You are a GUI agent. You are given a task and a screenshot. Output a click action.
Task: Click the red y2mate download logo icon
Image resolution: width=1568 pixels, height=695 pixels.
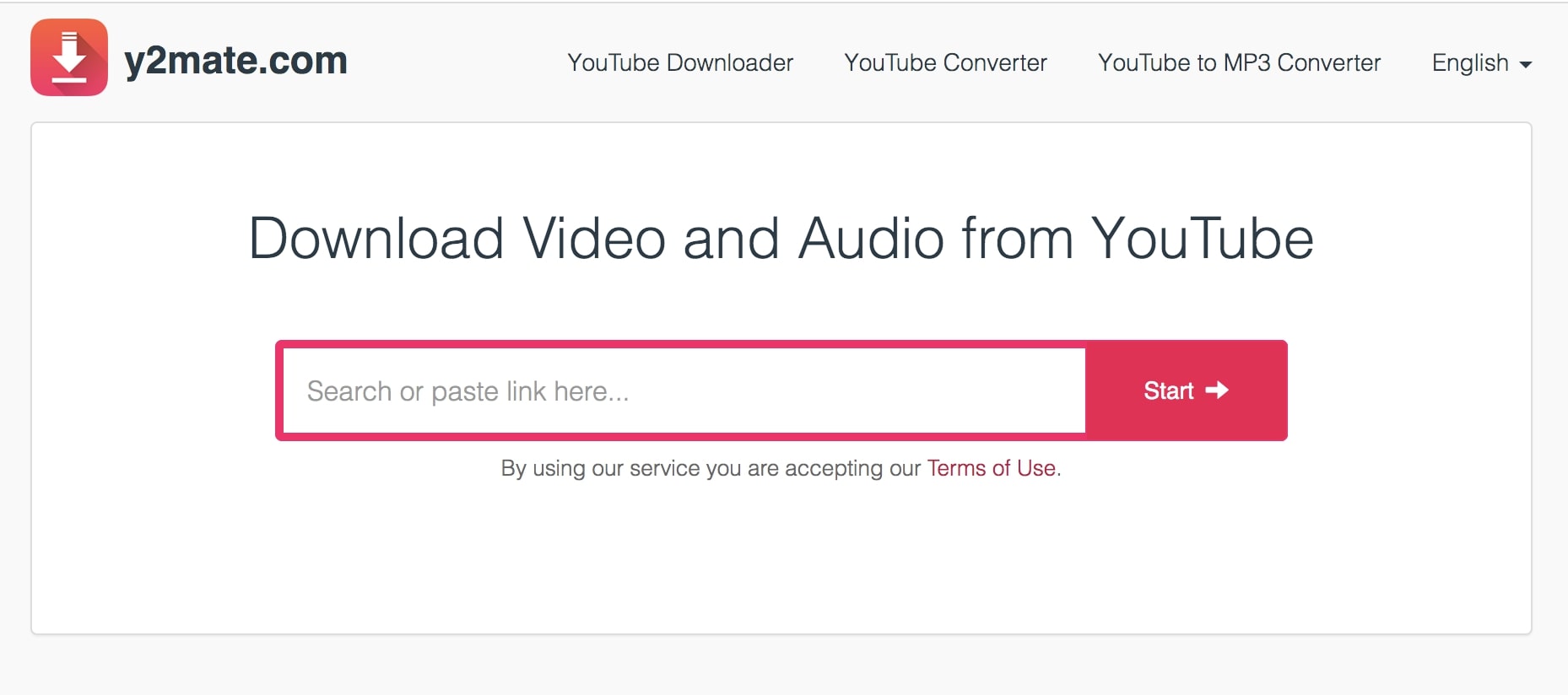[69, 57]
